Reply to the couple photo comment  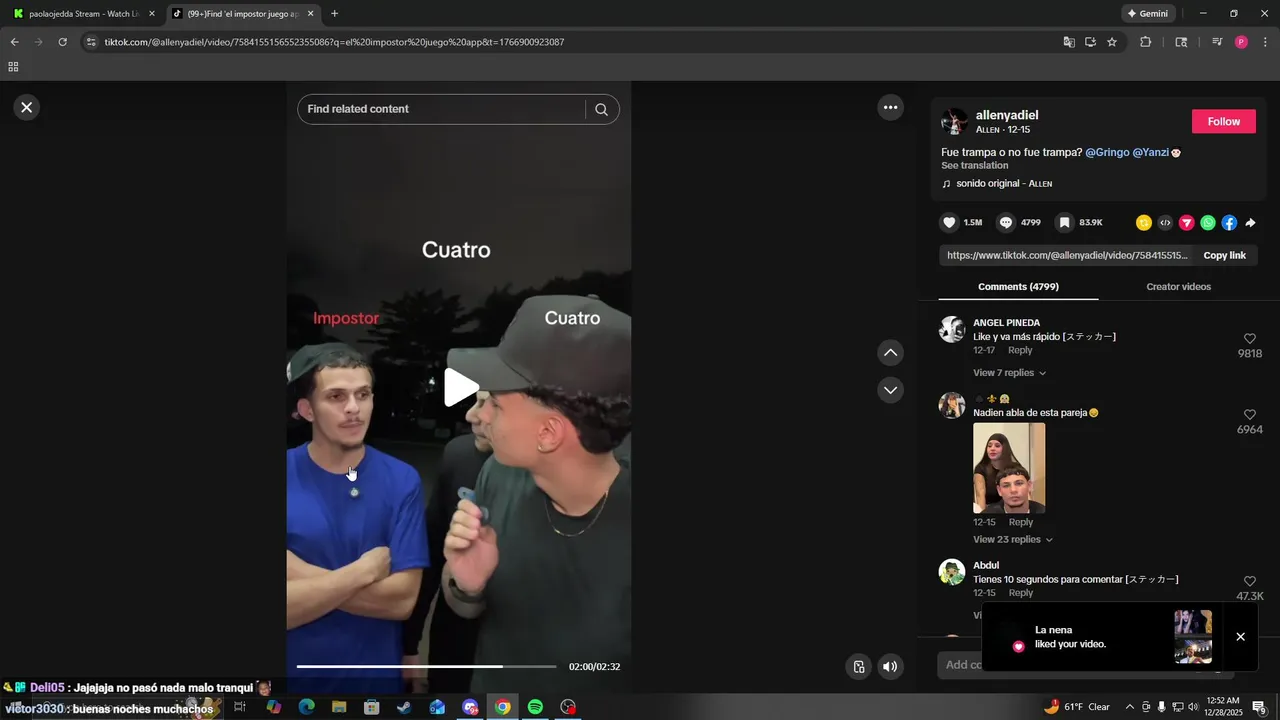pyautogui.click(x=1020, y=522)
